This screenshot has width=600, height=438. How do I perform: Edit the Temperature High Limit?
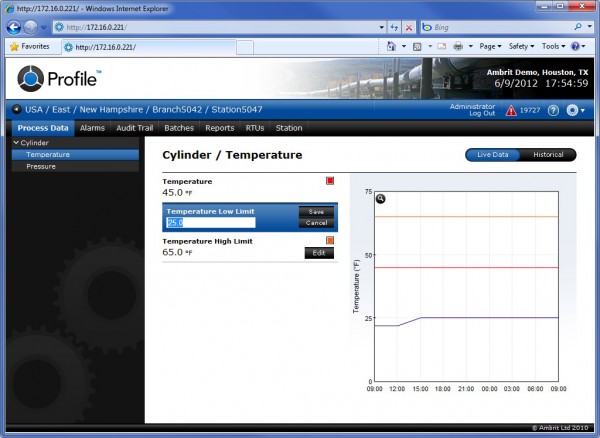(319, 253)
